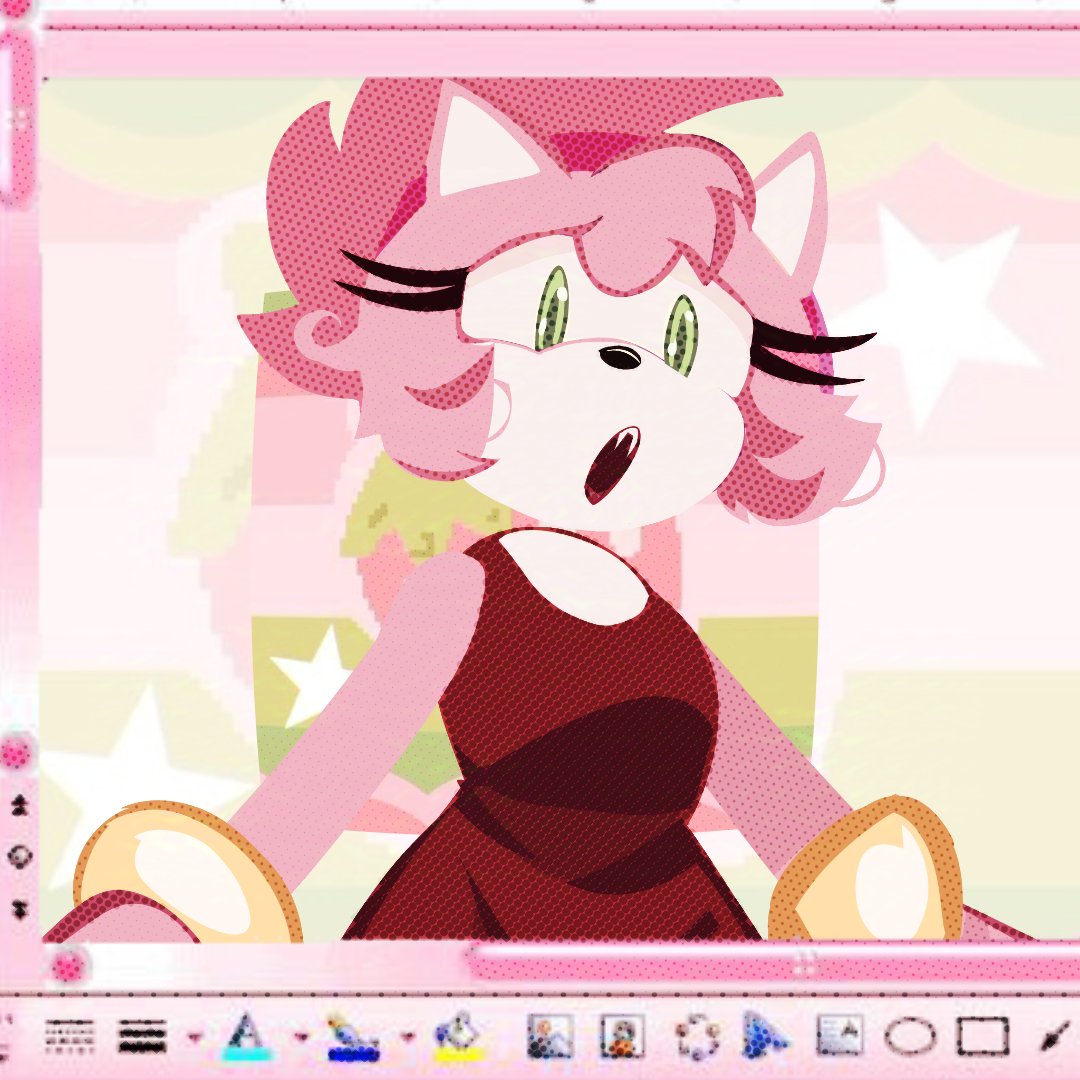Select the Oval shape tool

tap(910, 1036)
